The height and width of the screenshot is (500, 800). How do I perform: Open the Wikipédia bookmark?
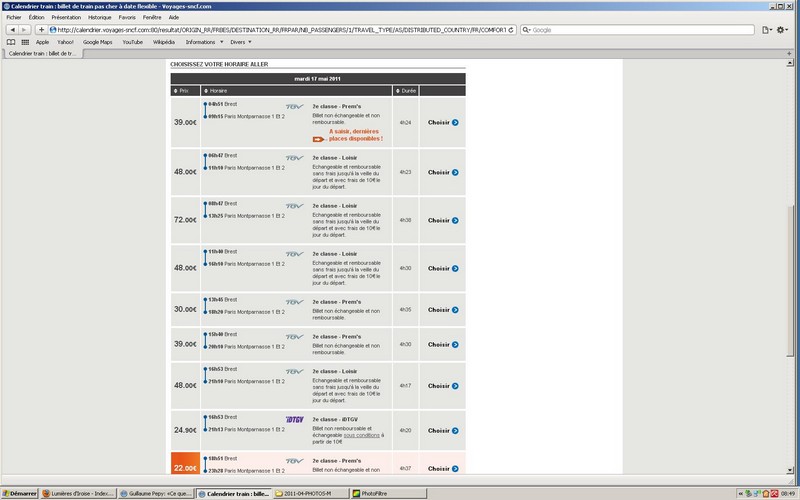click(164, 42)
